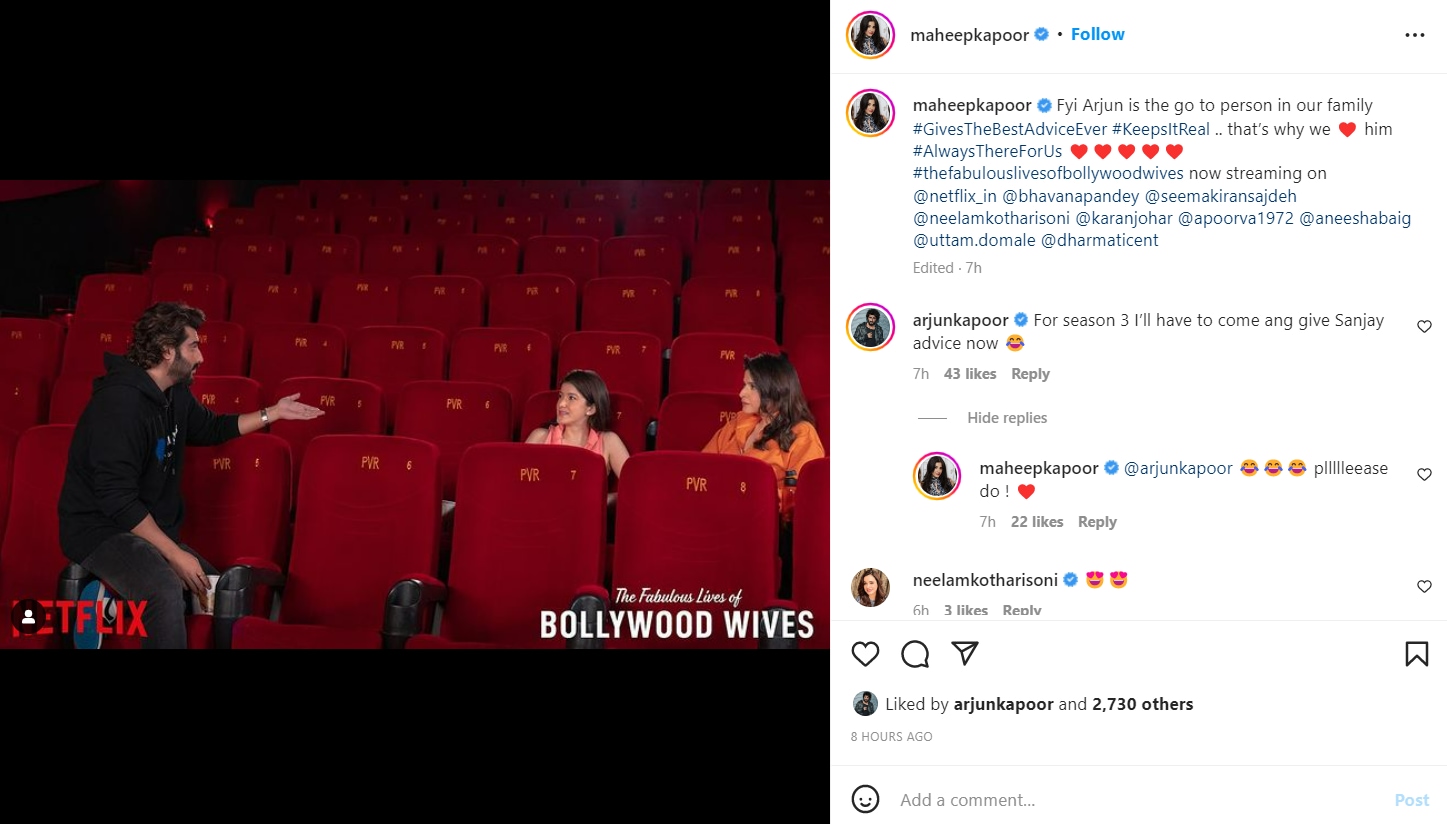Reply to arjunkapoor's comment
The height and width of the screenshot is (824, 1447).
coord(1030,374)
